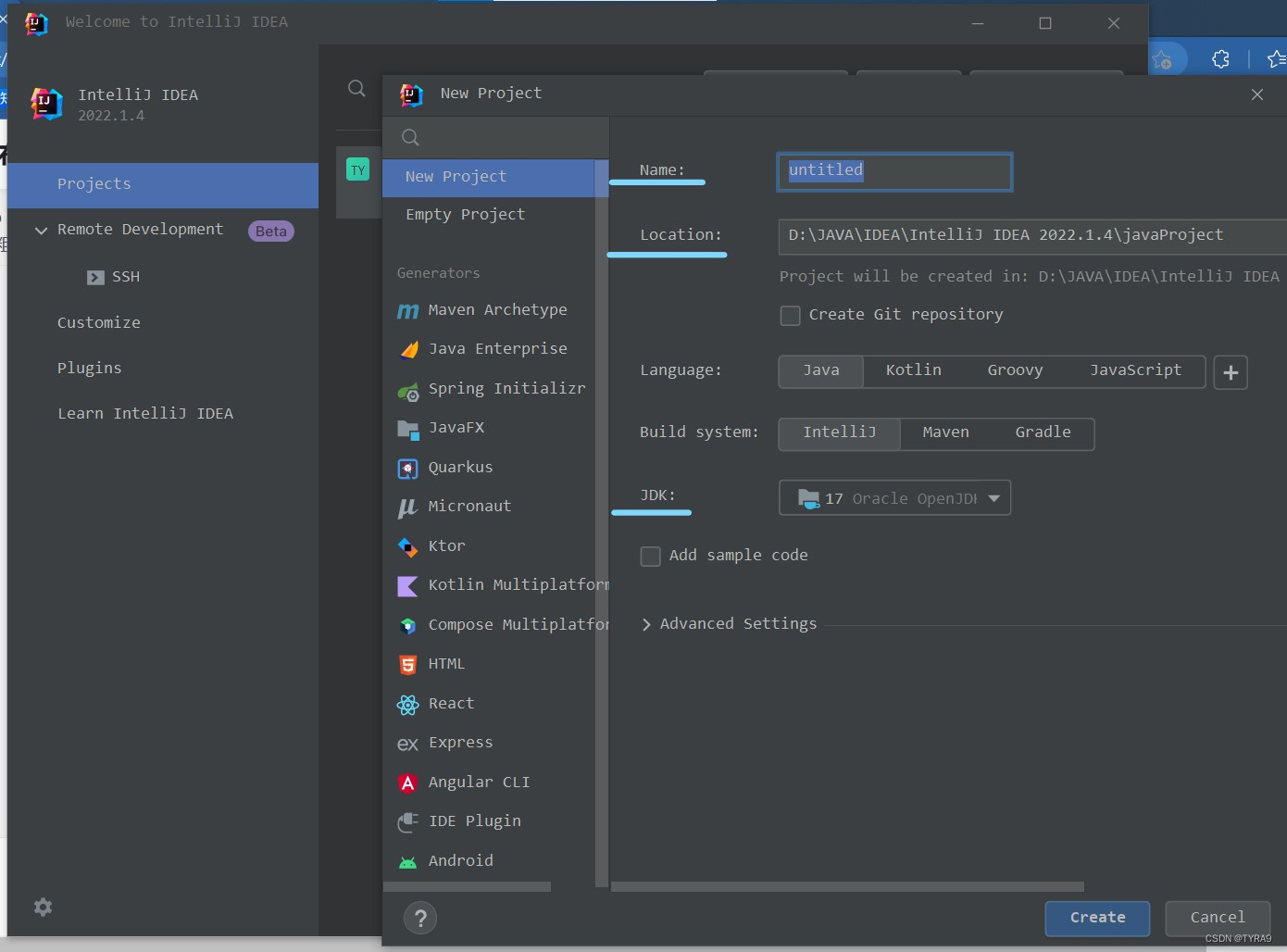Open the Plugins tab
1287x952 pixels.
[x=89, y=369]
